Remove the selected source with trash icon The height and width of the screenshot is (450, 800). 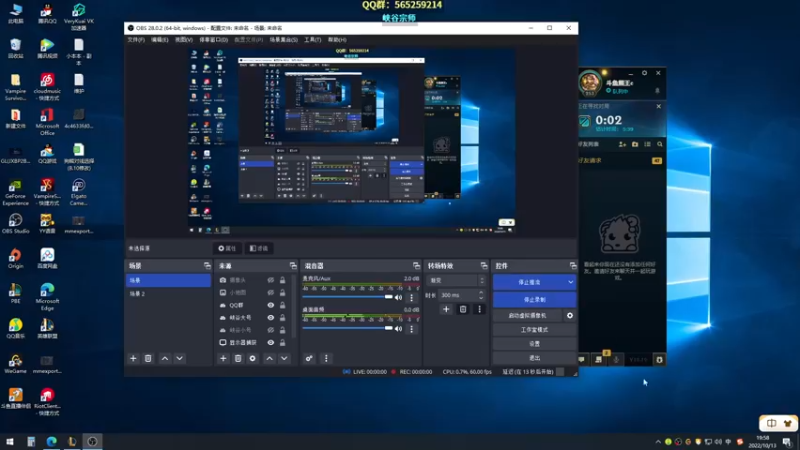point(238,358)
